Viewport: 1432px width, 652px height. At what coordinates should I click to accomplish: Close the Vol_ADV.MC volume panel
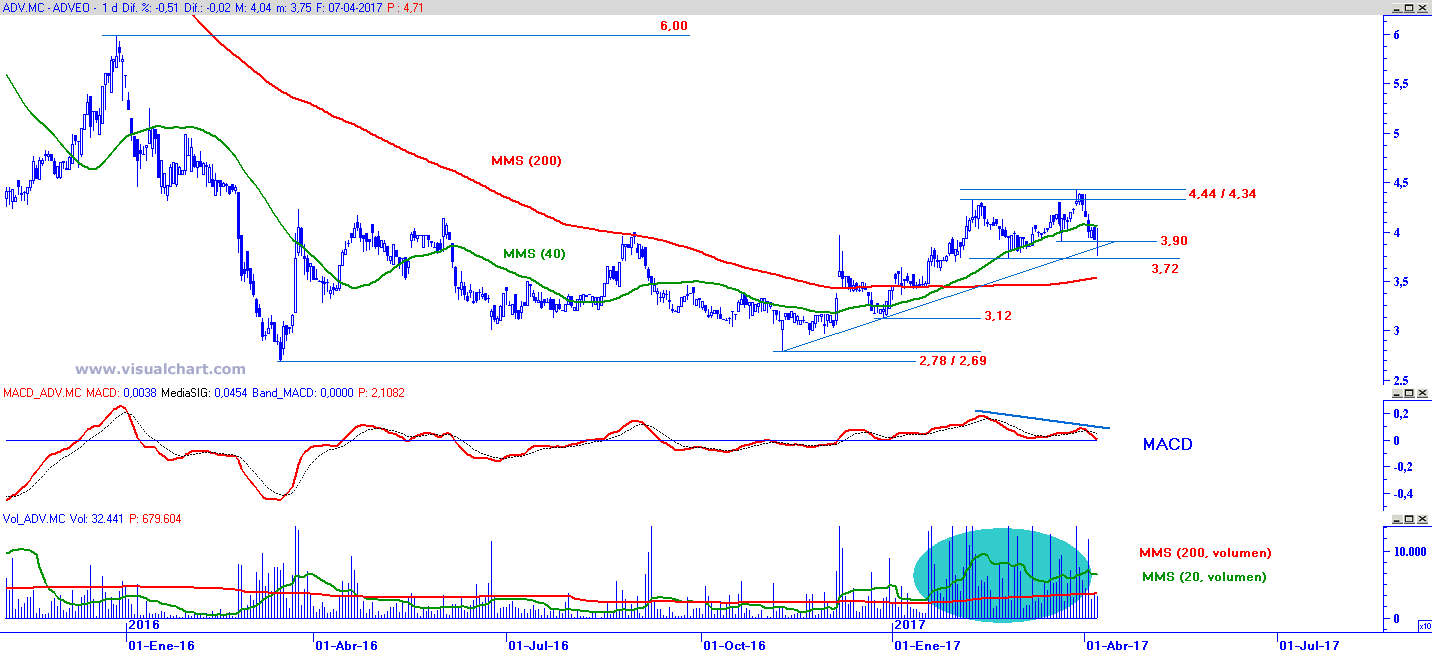click(1423, 519)
